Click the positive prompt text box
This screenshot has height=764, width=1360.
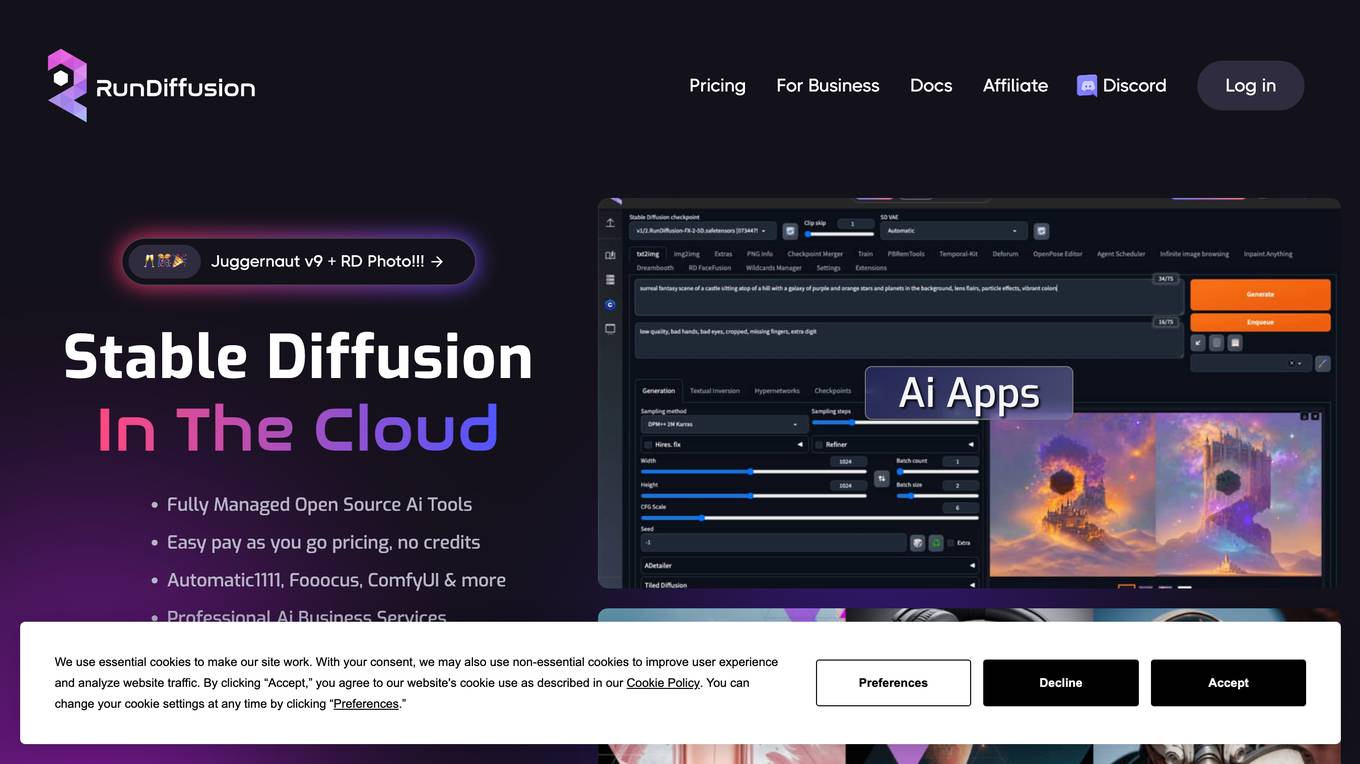[x=909, y=297]
